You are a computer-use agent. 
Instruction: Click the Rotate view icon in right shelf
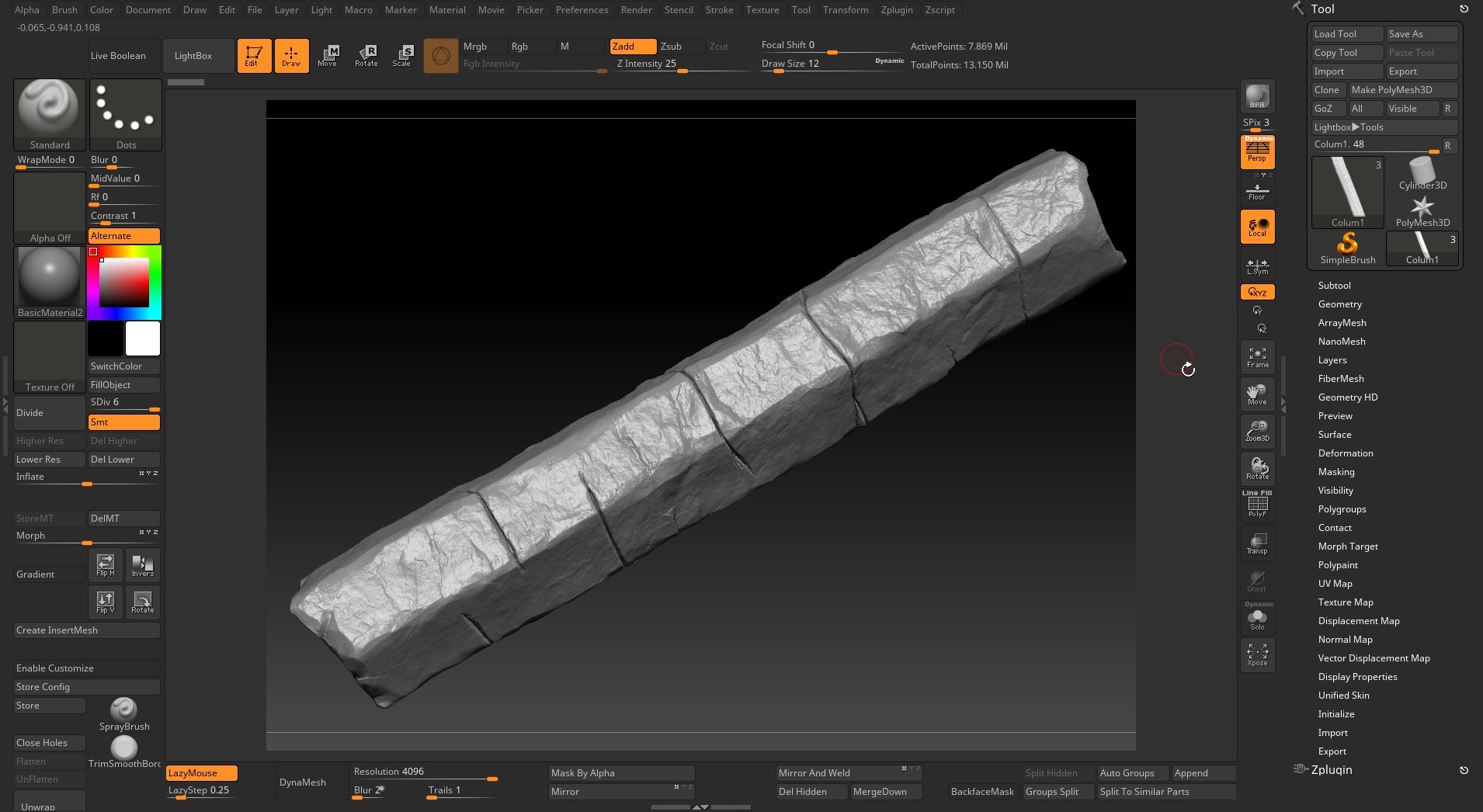click(x=1257, y=469)
